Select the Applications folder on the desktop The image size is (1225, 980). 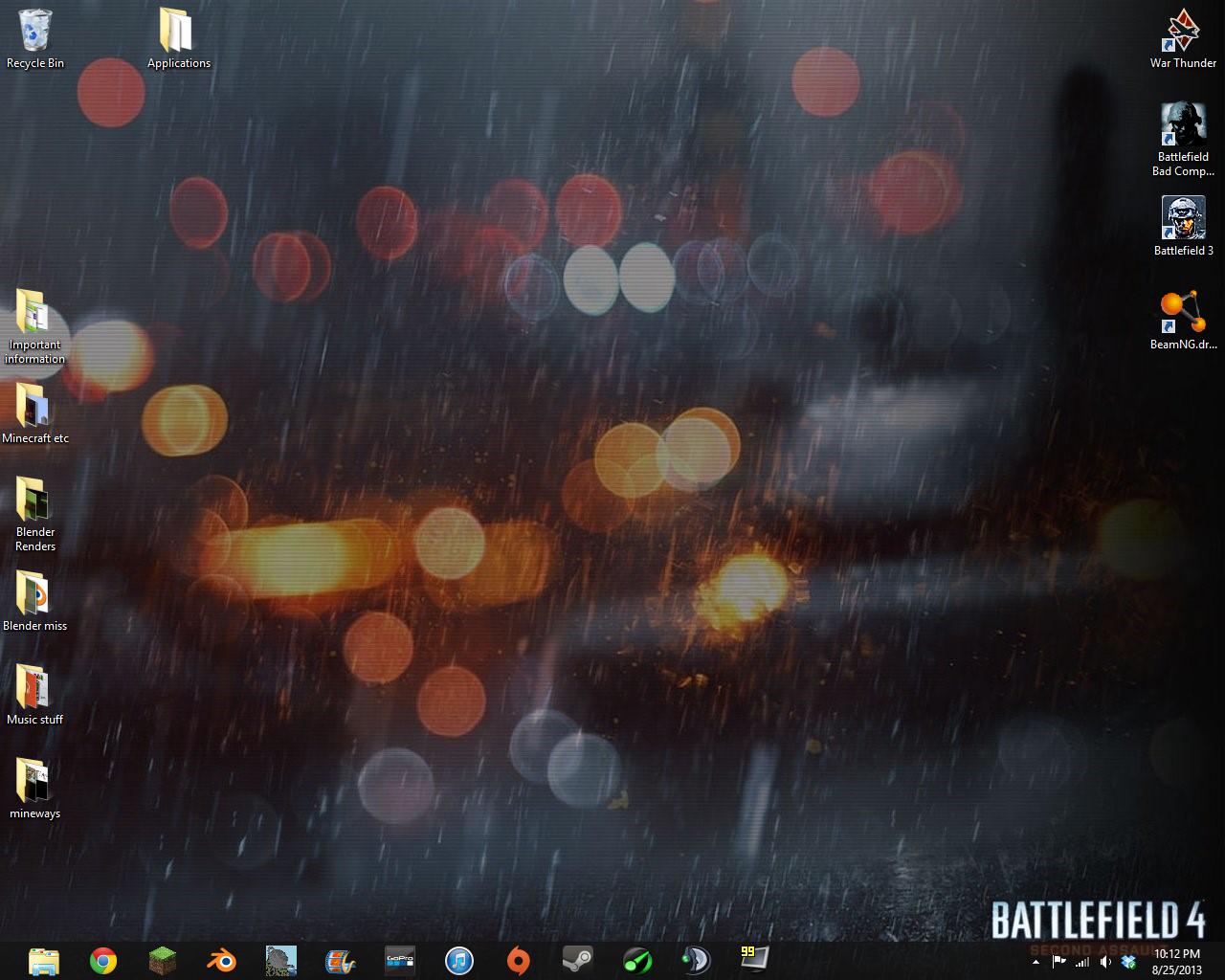click(178, 39)
